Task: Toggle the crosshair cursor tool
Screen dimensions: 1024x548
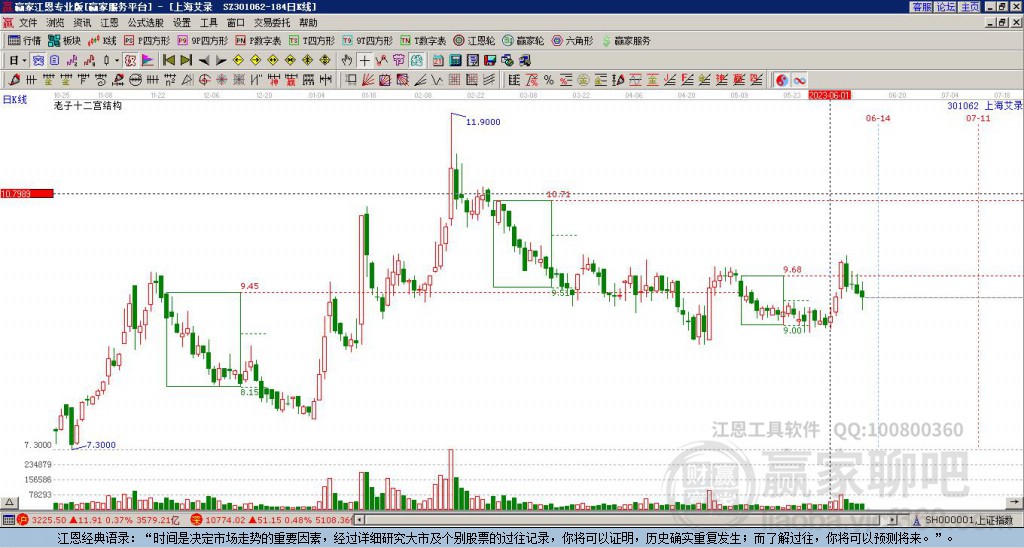Action: (x=364, y=61)
